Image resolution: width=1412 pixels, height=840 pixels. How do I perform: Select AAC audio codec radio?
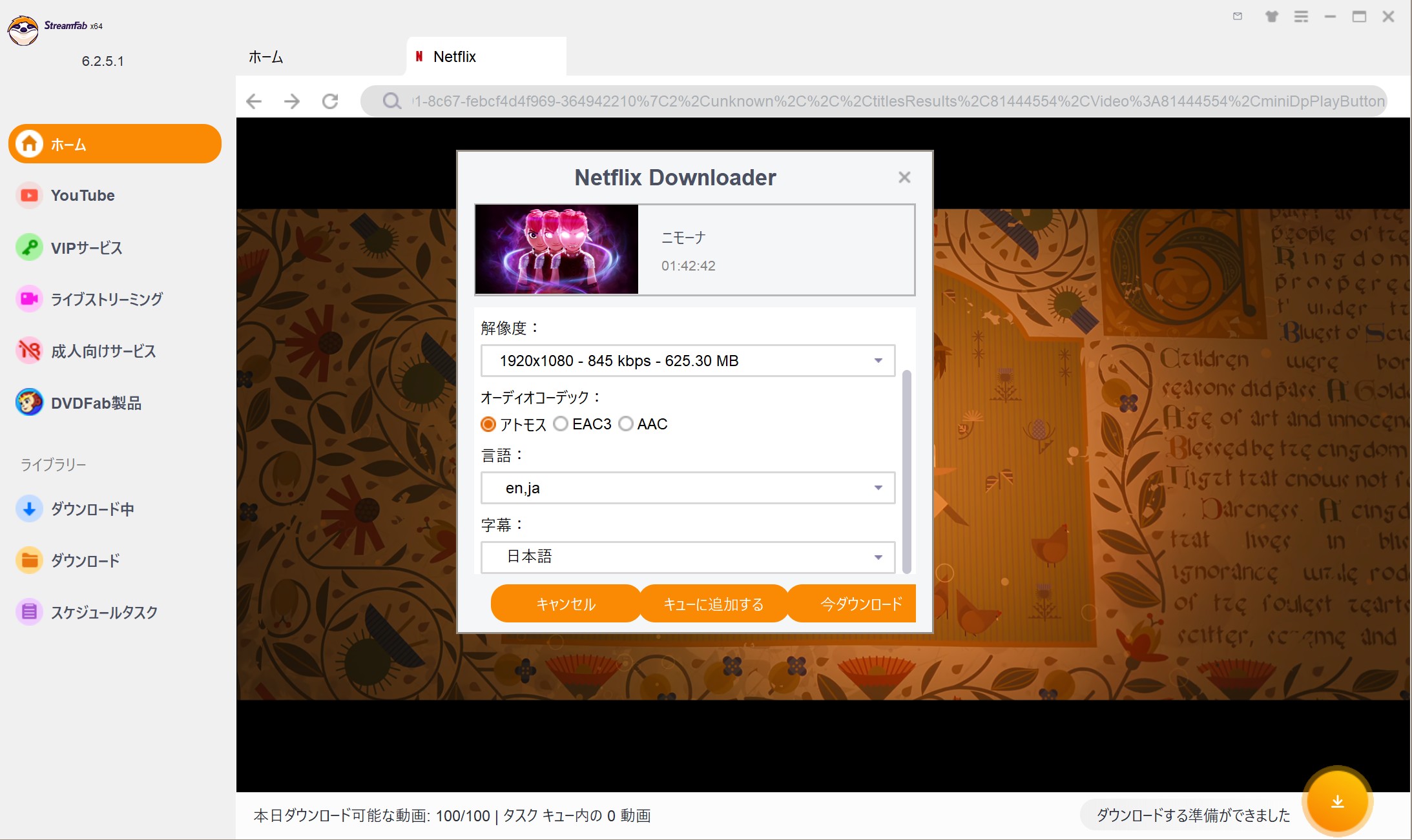(x=625, y=424)
